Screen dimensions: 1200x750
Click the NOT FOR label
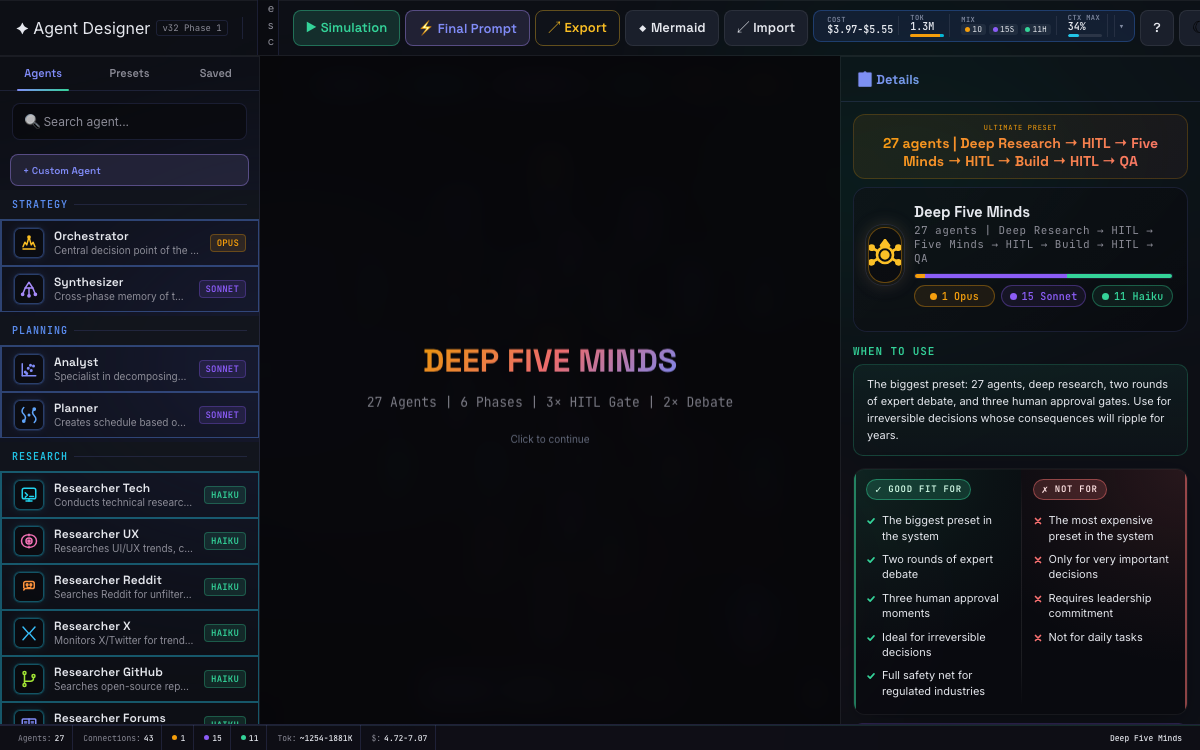click(1070, 489)
